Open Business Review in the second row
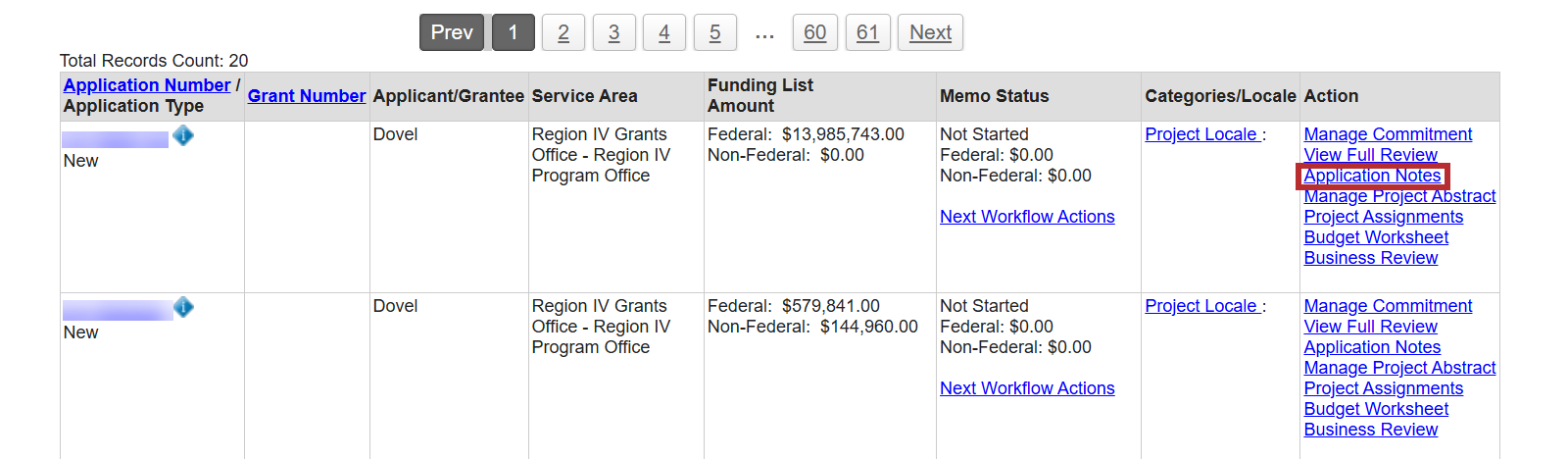1568x459 pixels. (1370, 430)
